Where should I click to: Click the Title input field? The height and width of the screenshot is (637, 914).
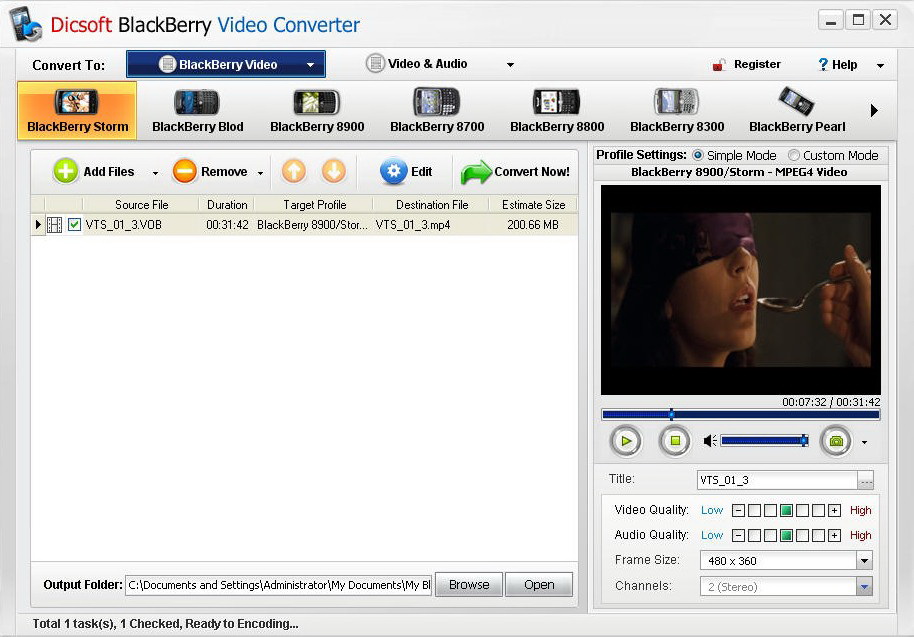coord(777,480)
